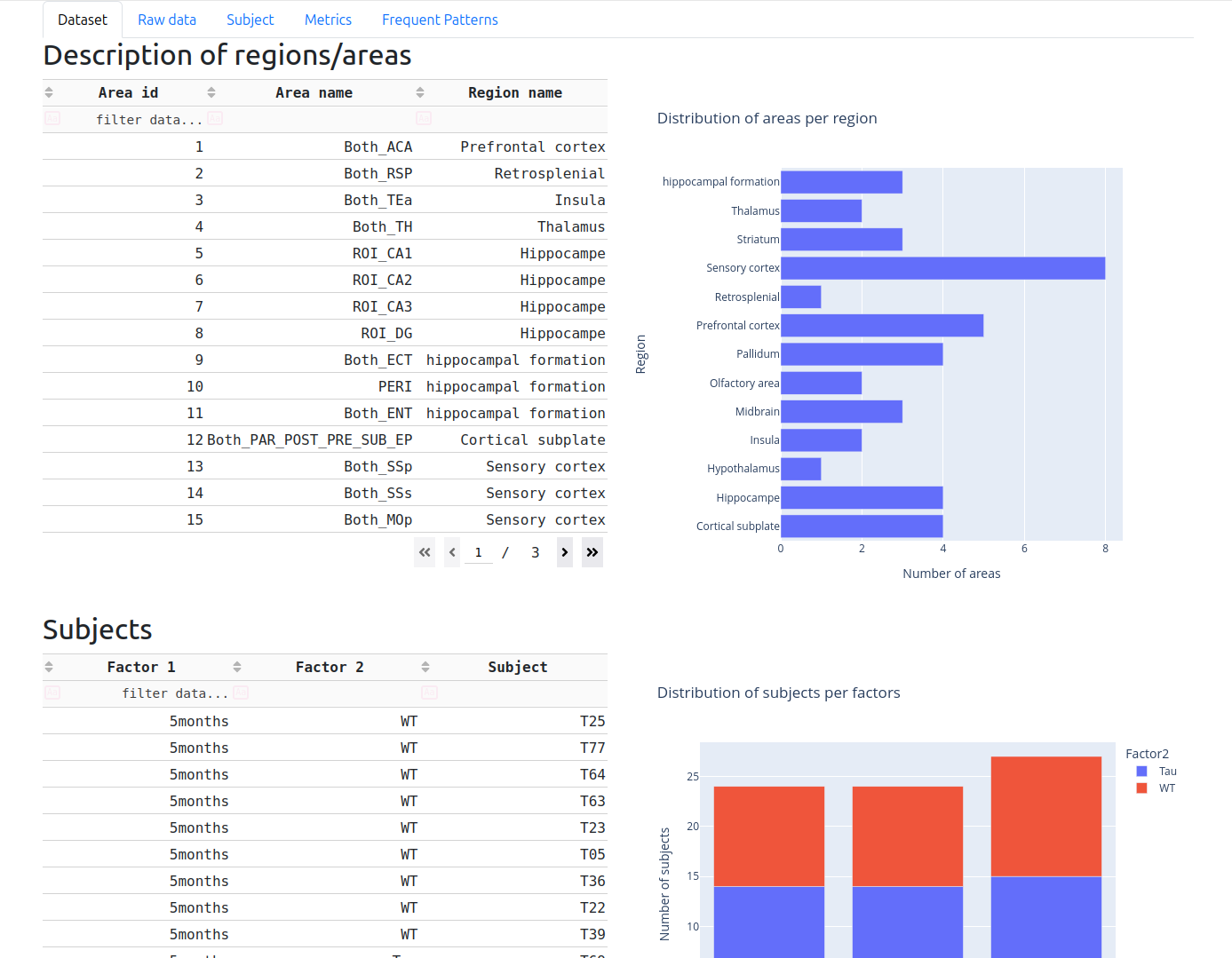
Task: Click the Hypothalamus bar in chart
Action: coord(800,469)
